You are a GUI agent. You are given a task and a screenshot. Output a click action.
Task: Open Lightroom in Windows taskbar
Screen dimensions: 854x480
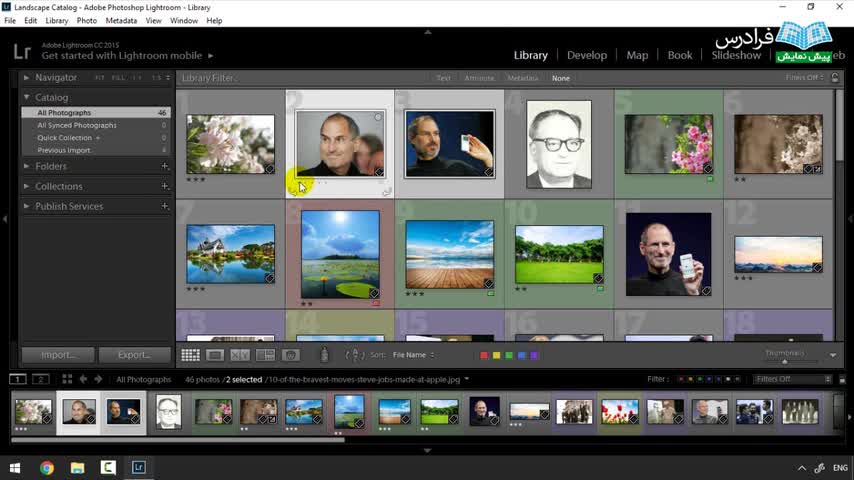[138, 467]
